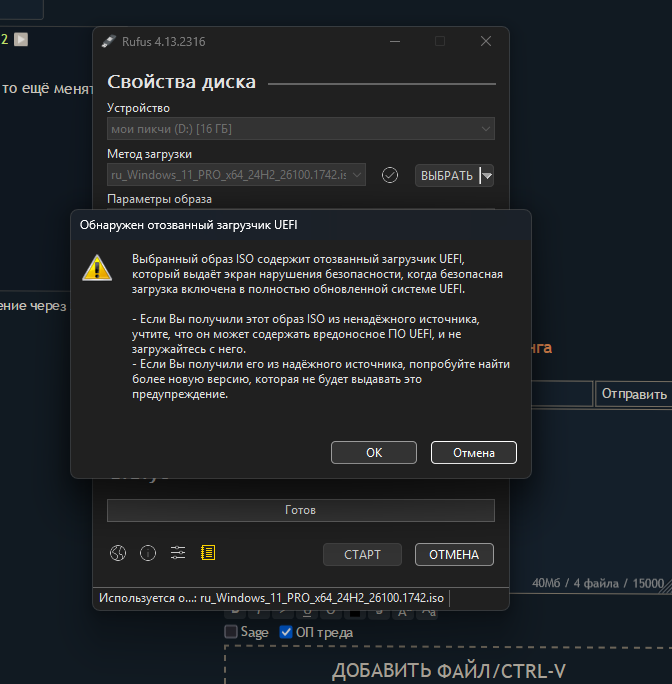Image resolution: width=672 pixels, height=684 pixels.
Task: Open the Rufus info icon
Action: tap(148, 553)
